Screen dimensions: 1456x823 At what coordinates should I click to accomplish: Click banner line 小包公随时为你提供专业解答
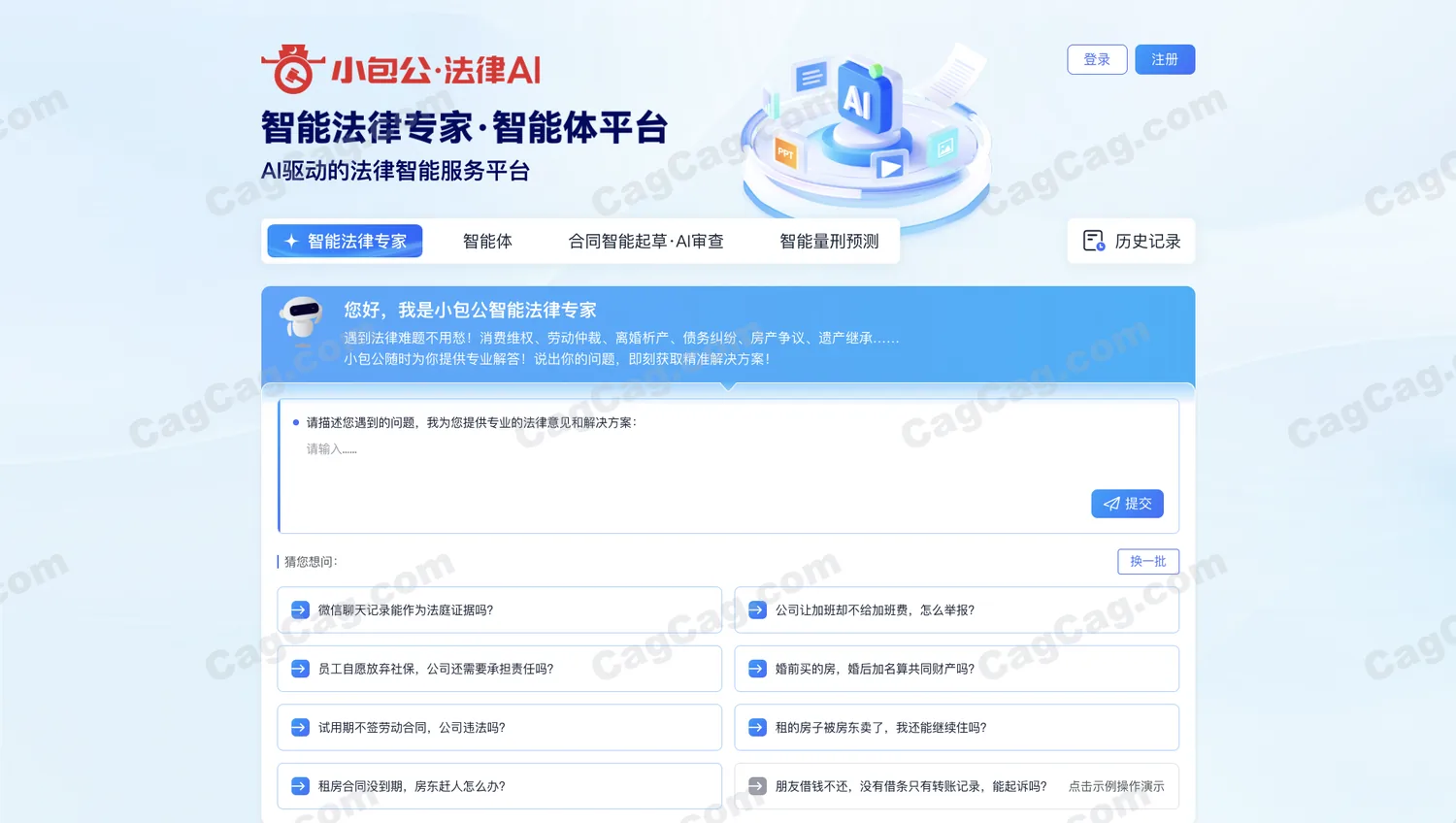[557, 359]
